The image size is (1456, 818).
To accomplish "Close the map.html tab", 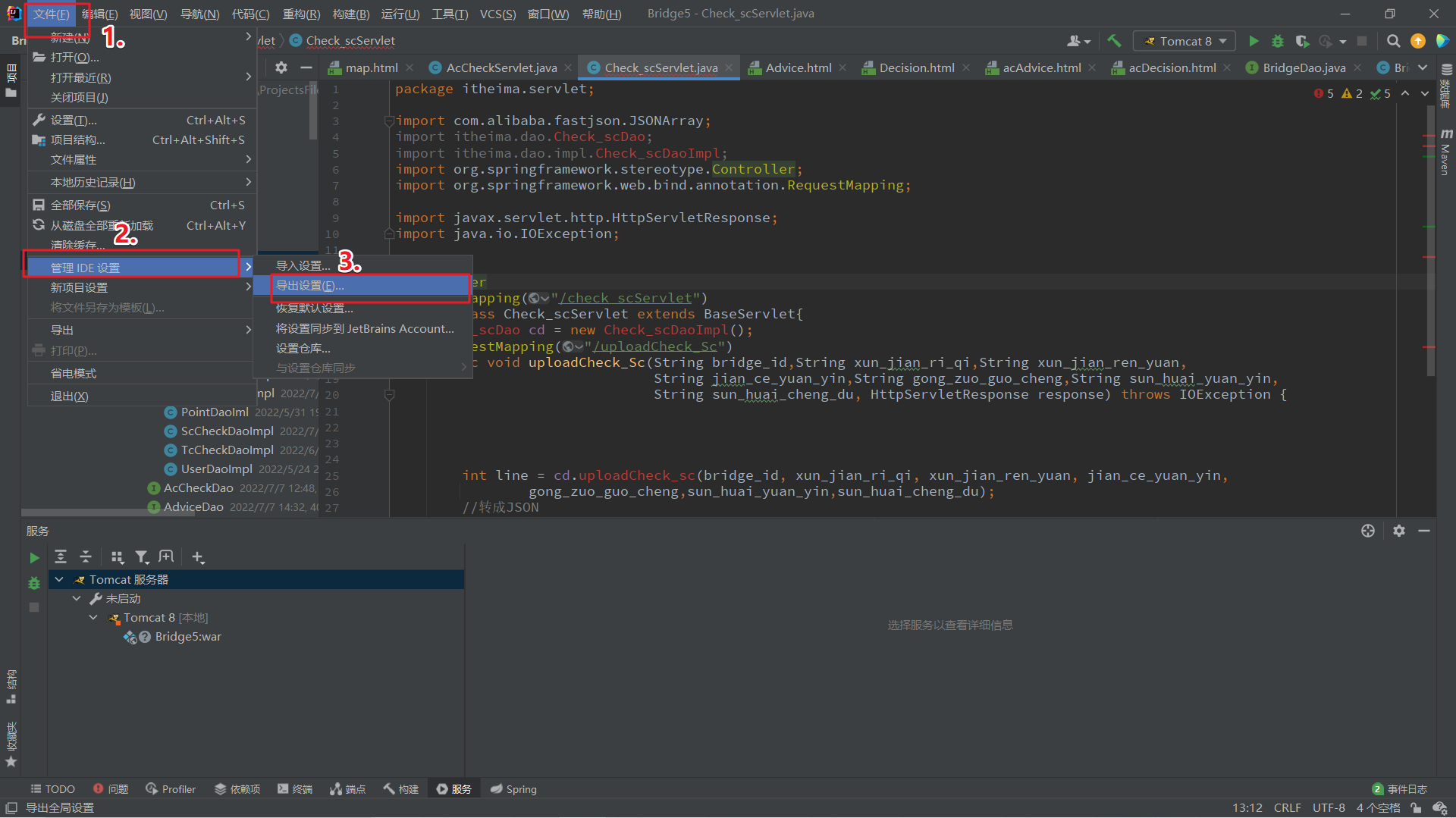I will coord(409,67).
